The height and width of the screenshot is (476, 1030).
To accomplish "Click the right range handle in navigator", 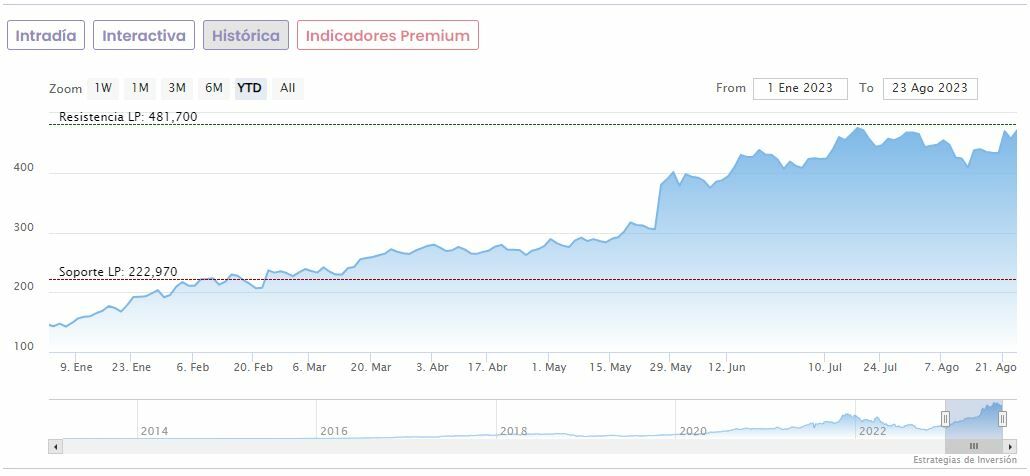I will [x=1002, y=419].
